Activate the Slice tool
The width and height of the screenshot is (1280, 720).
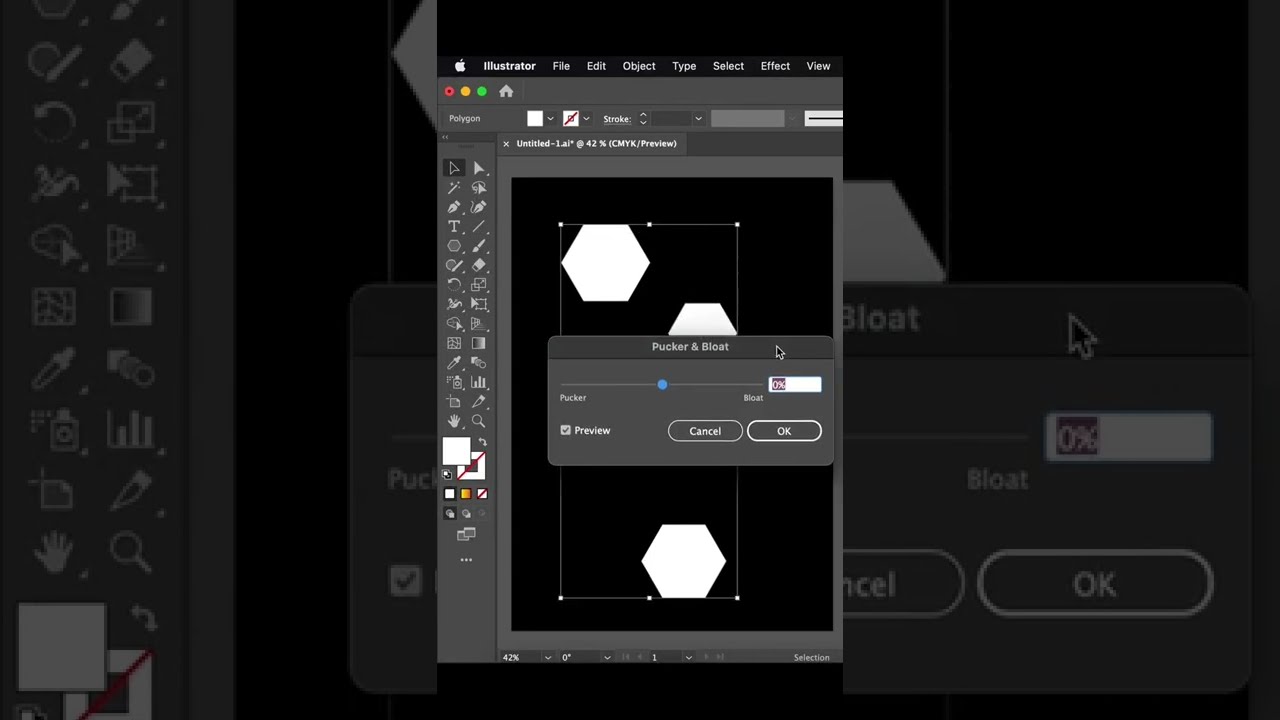pyautogui.click(x=479, y=402)
